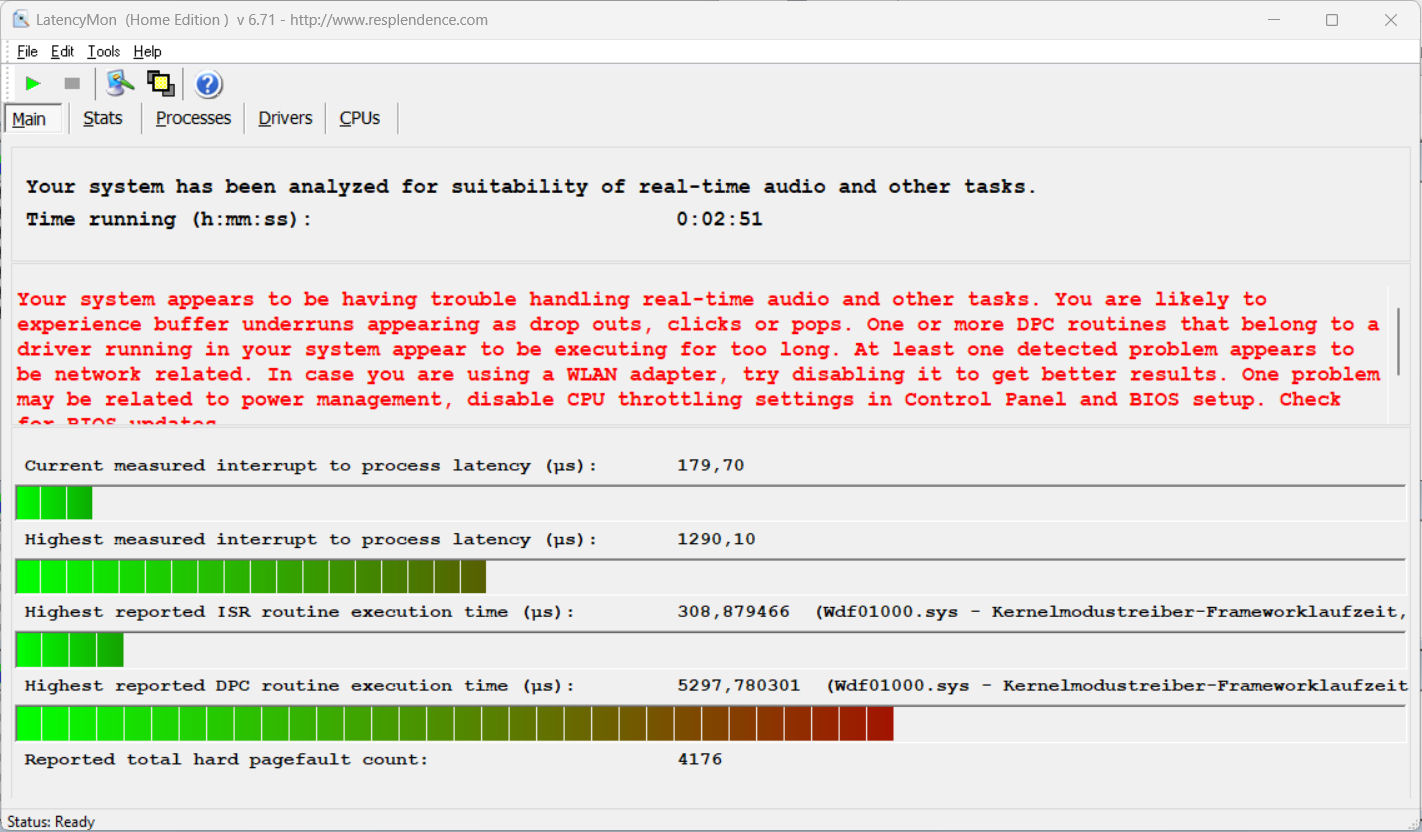Click the red warning text scrollbar
The width and height of the screenshot is (1422, 832).
(x=1397, y=340)
